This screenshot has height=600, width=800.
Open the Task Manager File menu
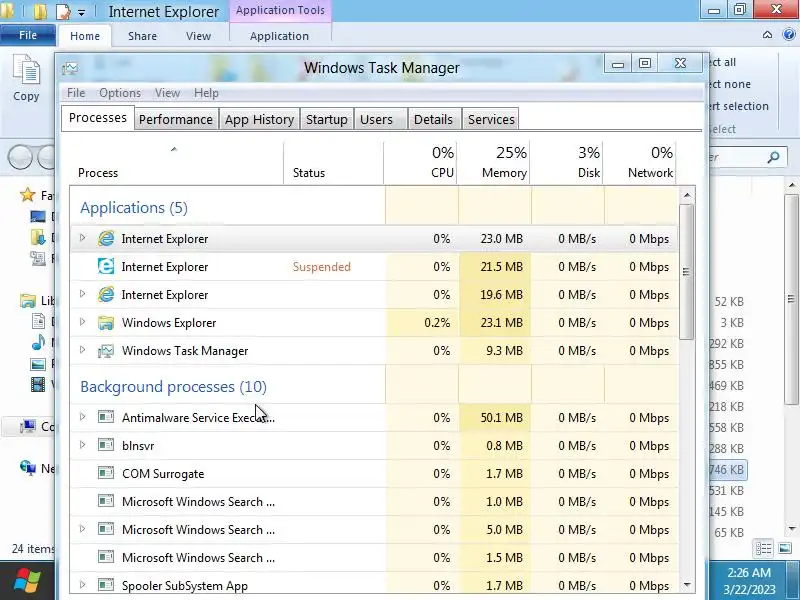76,93
